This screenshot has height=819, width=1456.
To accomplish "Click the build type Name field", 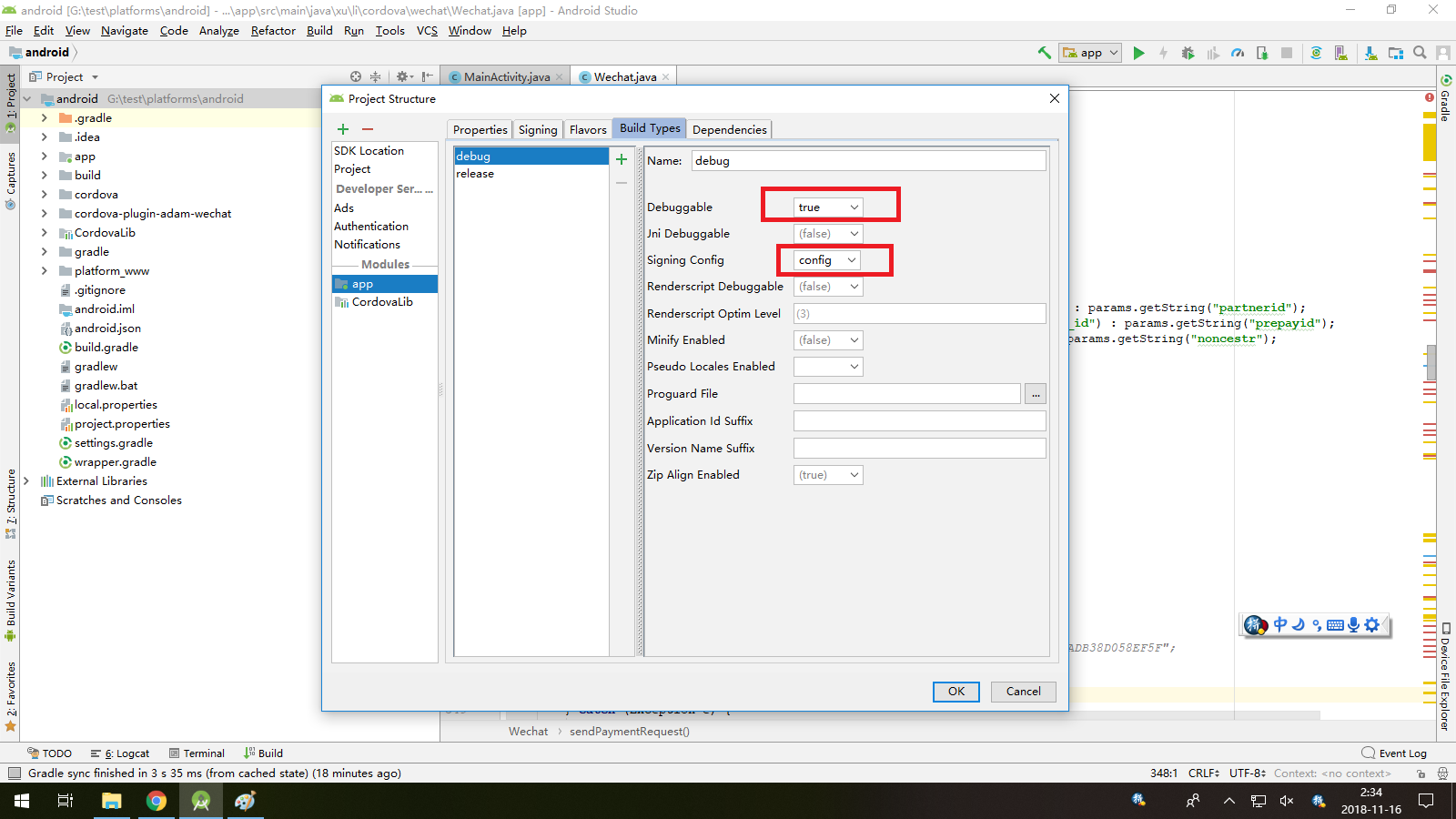I will pos(869,161).
